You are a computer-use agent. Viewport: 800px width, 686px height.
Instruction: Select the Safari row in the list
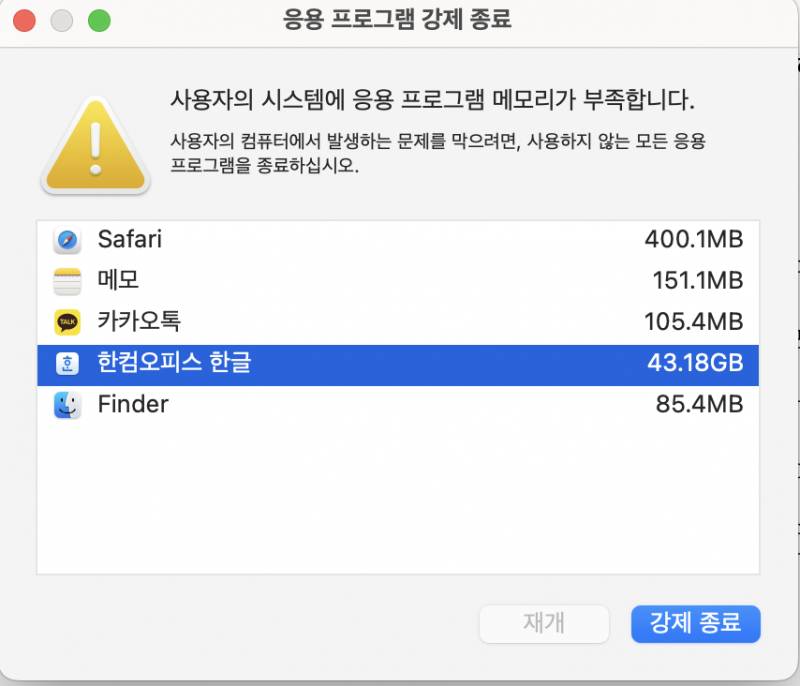click(300, 240)
